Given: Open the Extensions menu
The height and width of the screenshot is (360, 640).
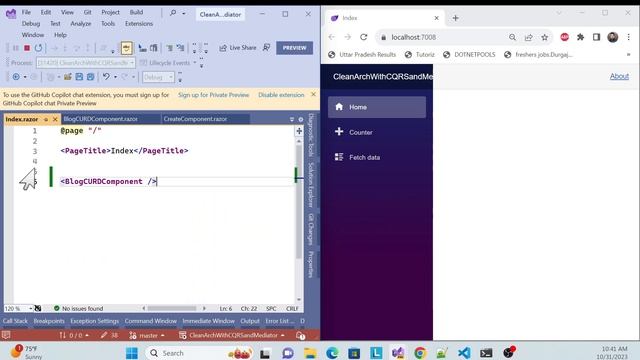Looking at the screenshot, I should click(x=139, y=24).
